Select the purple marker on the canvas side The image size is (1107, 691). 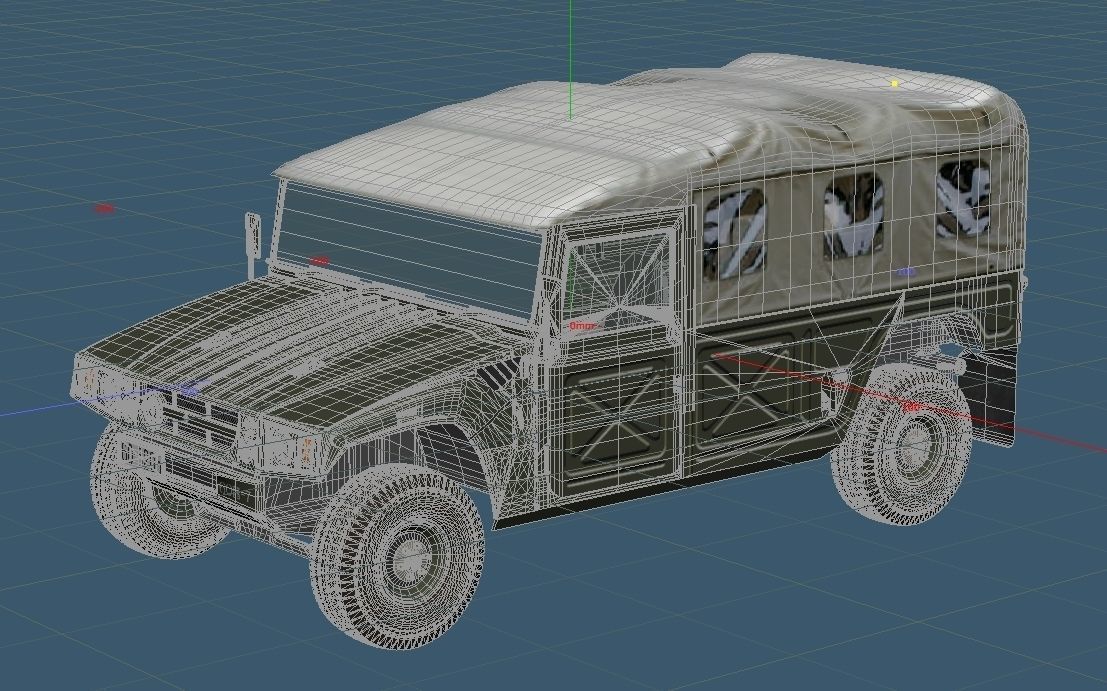click(x=906, y=271)
